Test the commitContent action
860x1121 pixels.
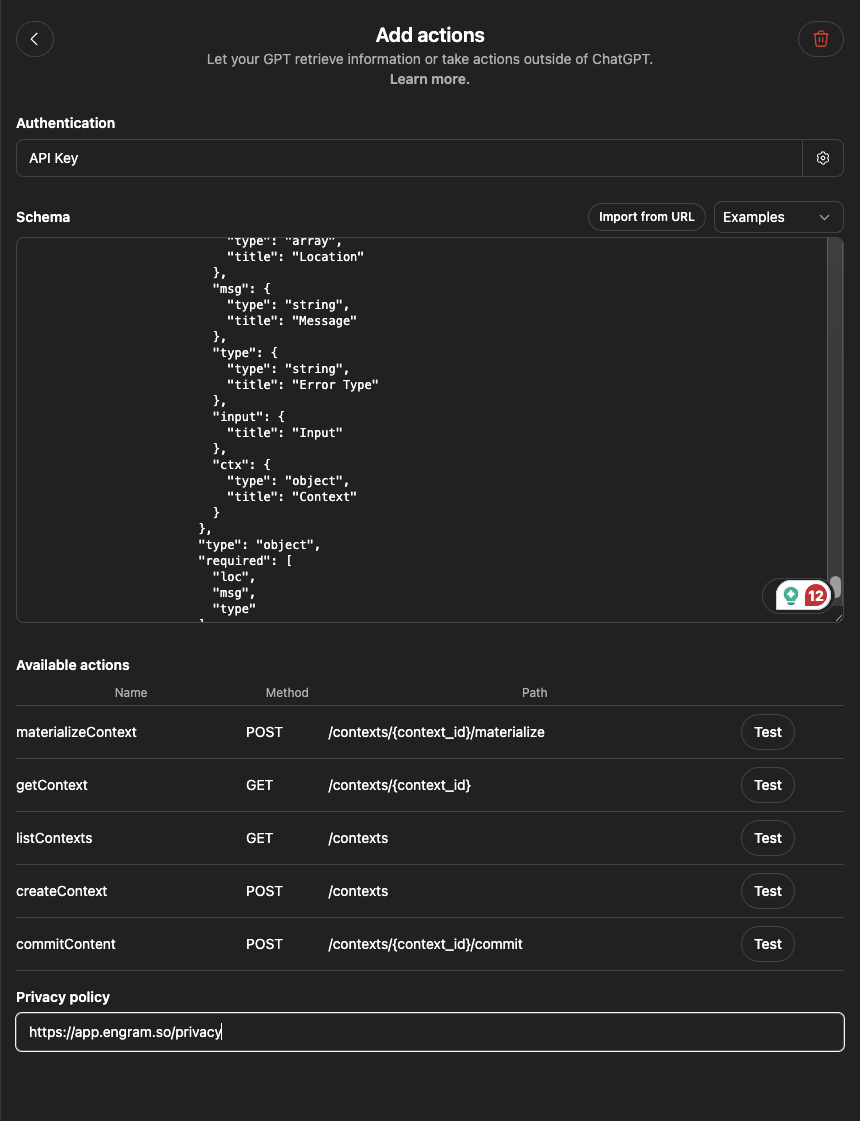[767, 943]
